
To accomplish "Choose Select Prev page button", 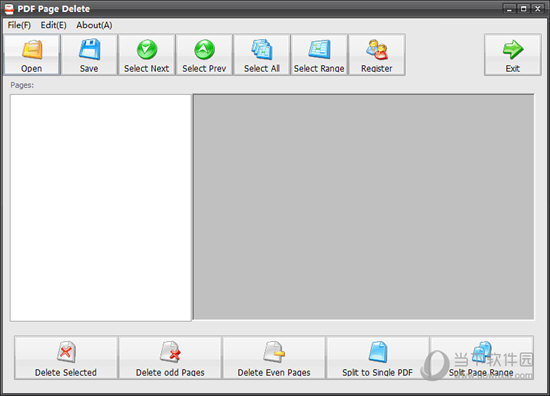I will point(204,55).
